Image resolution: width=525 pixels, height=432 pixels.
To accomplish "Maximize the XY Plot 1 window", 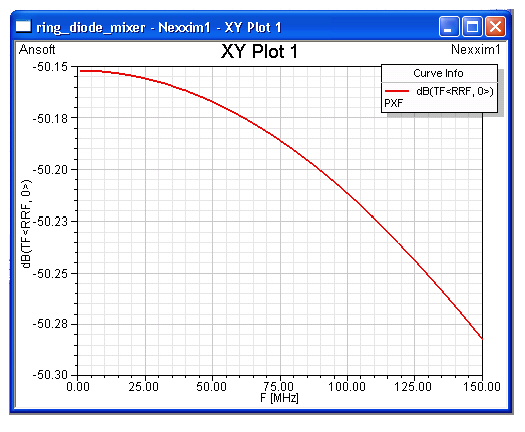I will tap(472, 26).
